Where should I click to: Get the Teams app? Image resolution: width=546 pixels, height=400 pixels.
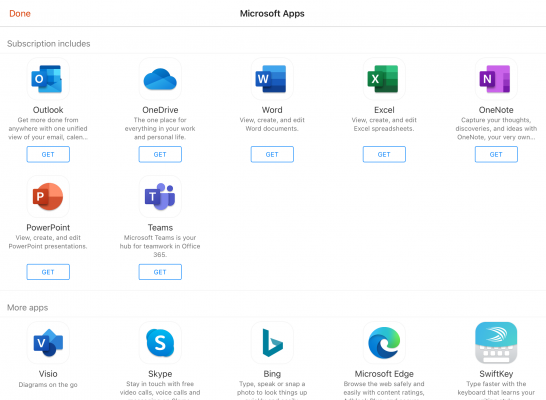[x=160, y=272]
